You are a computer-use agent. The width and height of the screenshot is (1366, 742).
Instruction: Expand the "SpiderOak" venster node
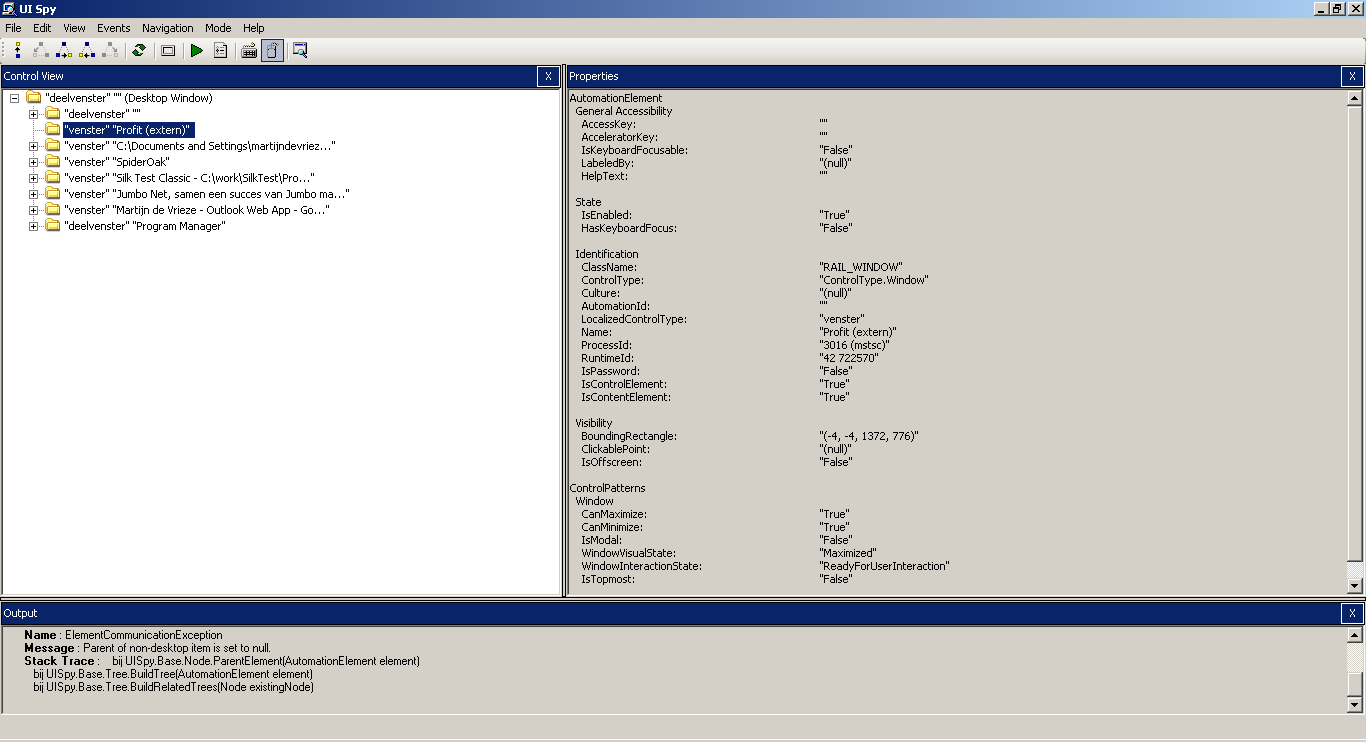[33, 162]
